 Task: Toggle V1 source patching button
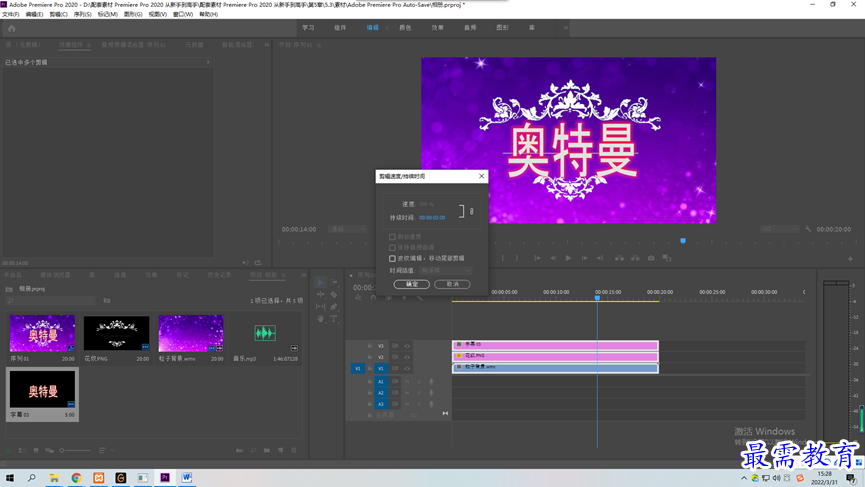point(357,368)
